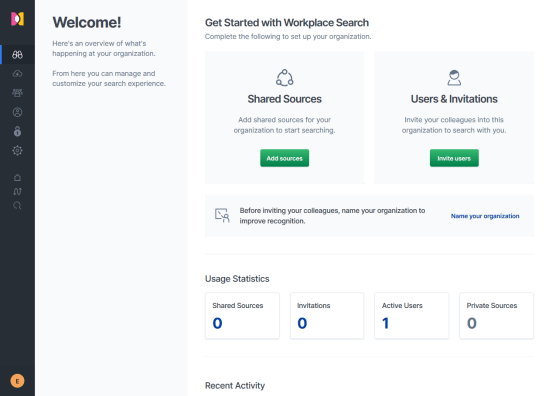Open the Private Sources statistics card

(x=496, y=316)
